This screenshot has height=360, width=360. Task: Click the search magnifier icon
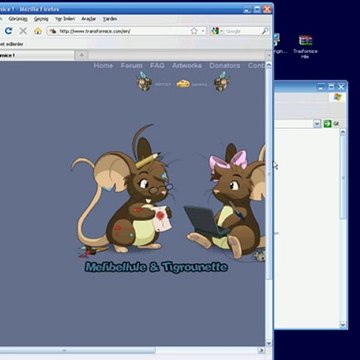pos(265,31)
